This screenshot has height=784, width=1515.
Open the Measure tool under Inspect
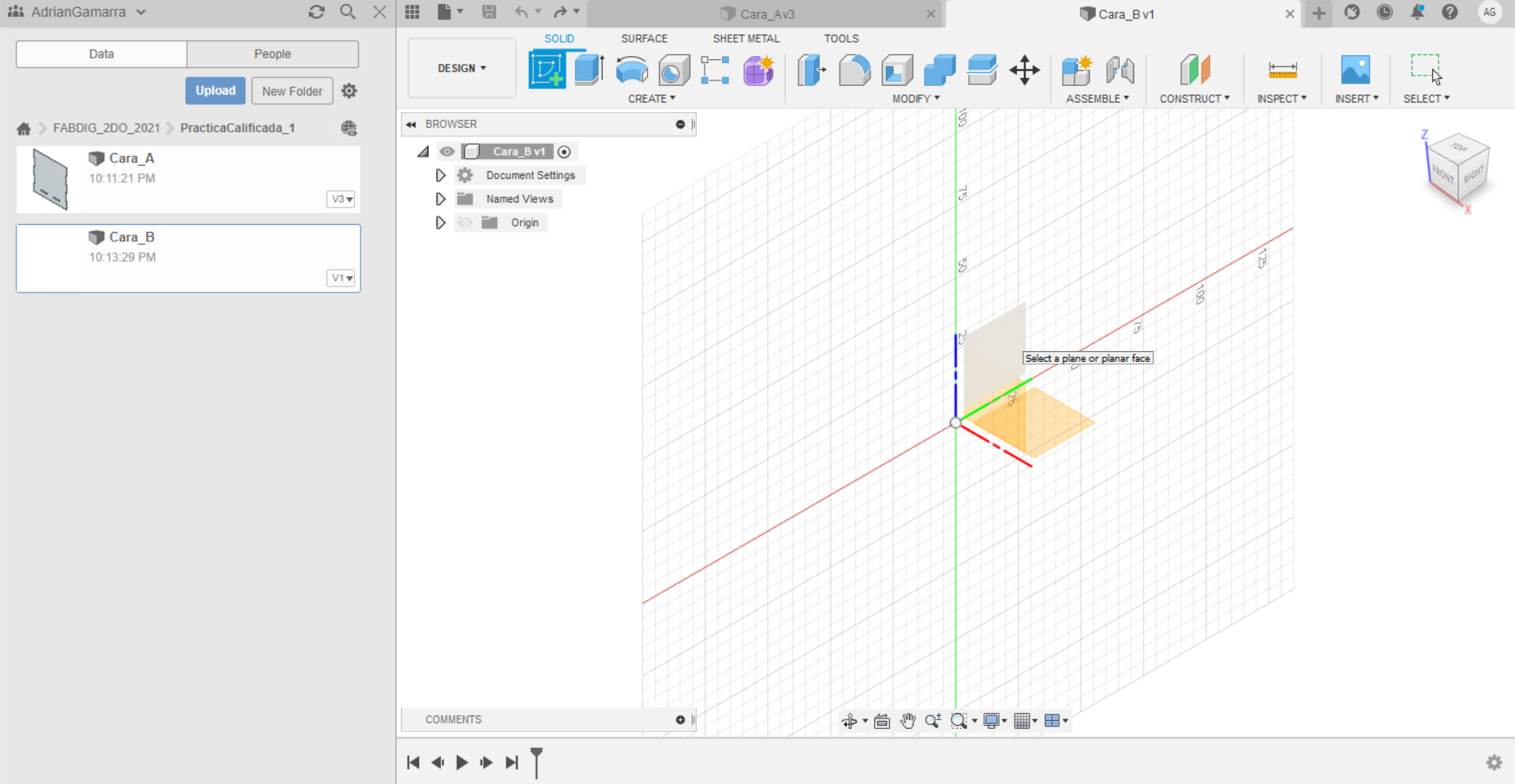tap(1282, 70)
